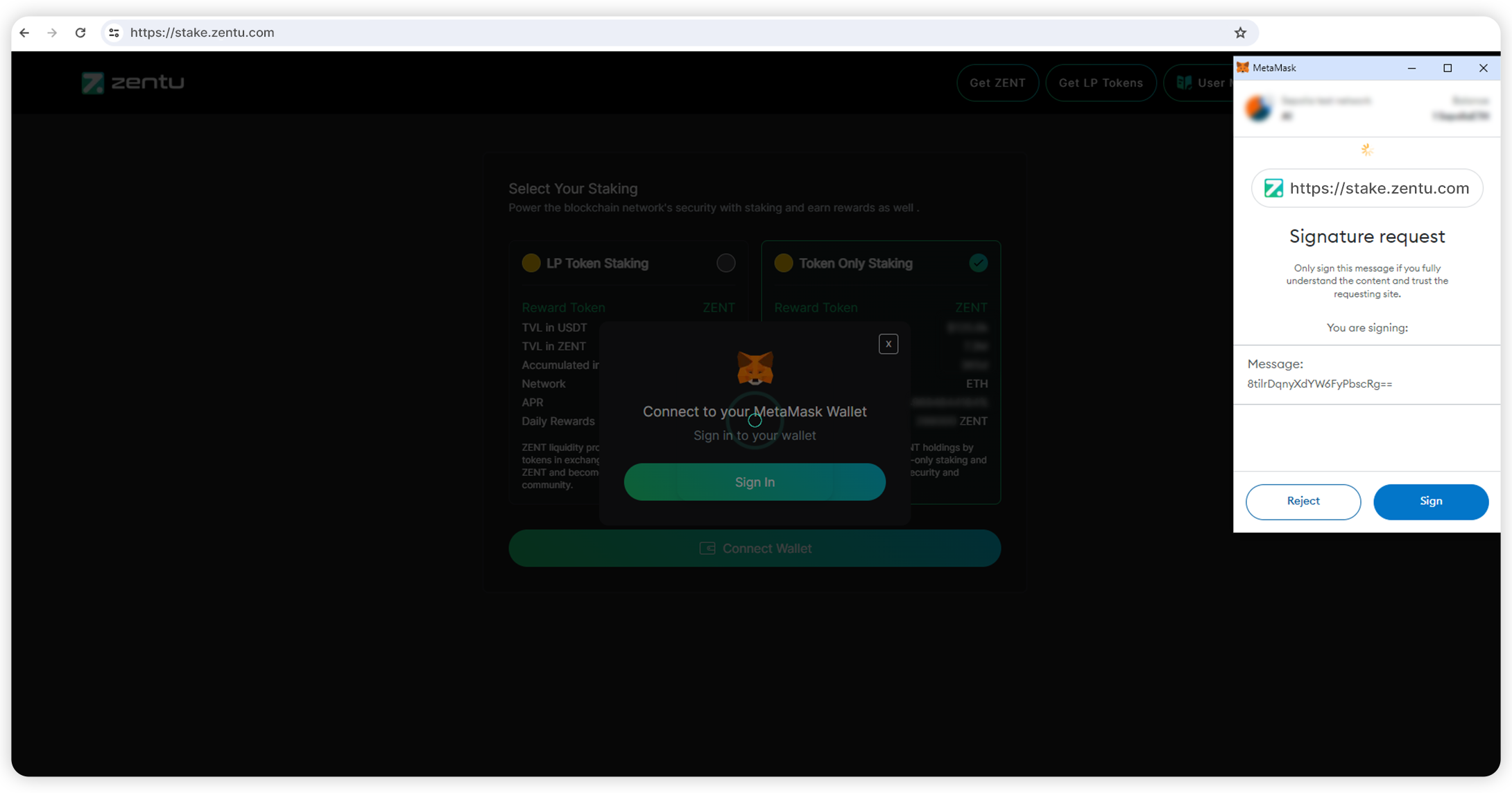The height and width of the screenshot is (793, 1512).
Task: Click the browser back arrow
Action: pyautogui.click(x=24, y=33)
